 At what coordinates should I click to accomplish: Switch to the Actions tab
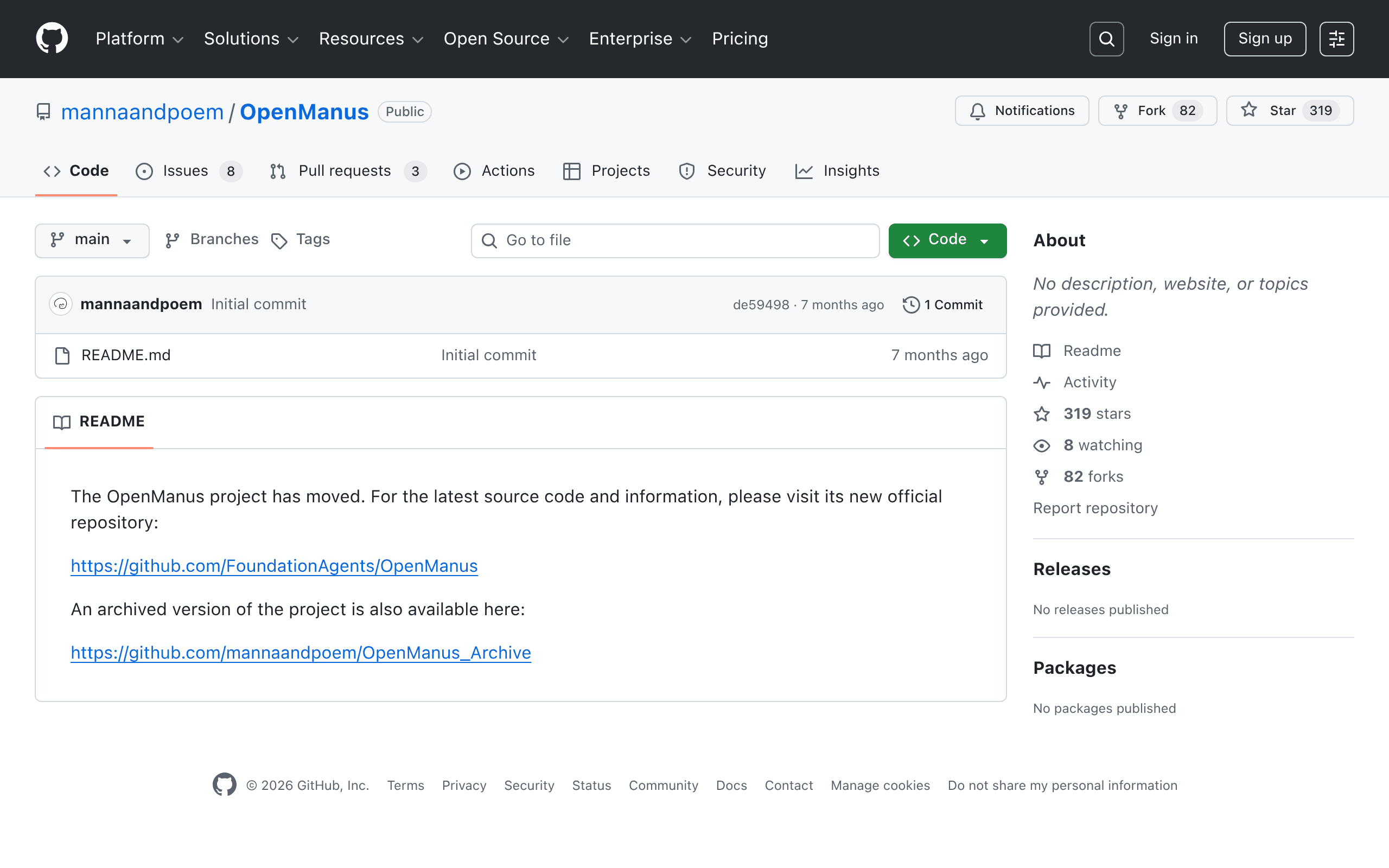494,171
